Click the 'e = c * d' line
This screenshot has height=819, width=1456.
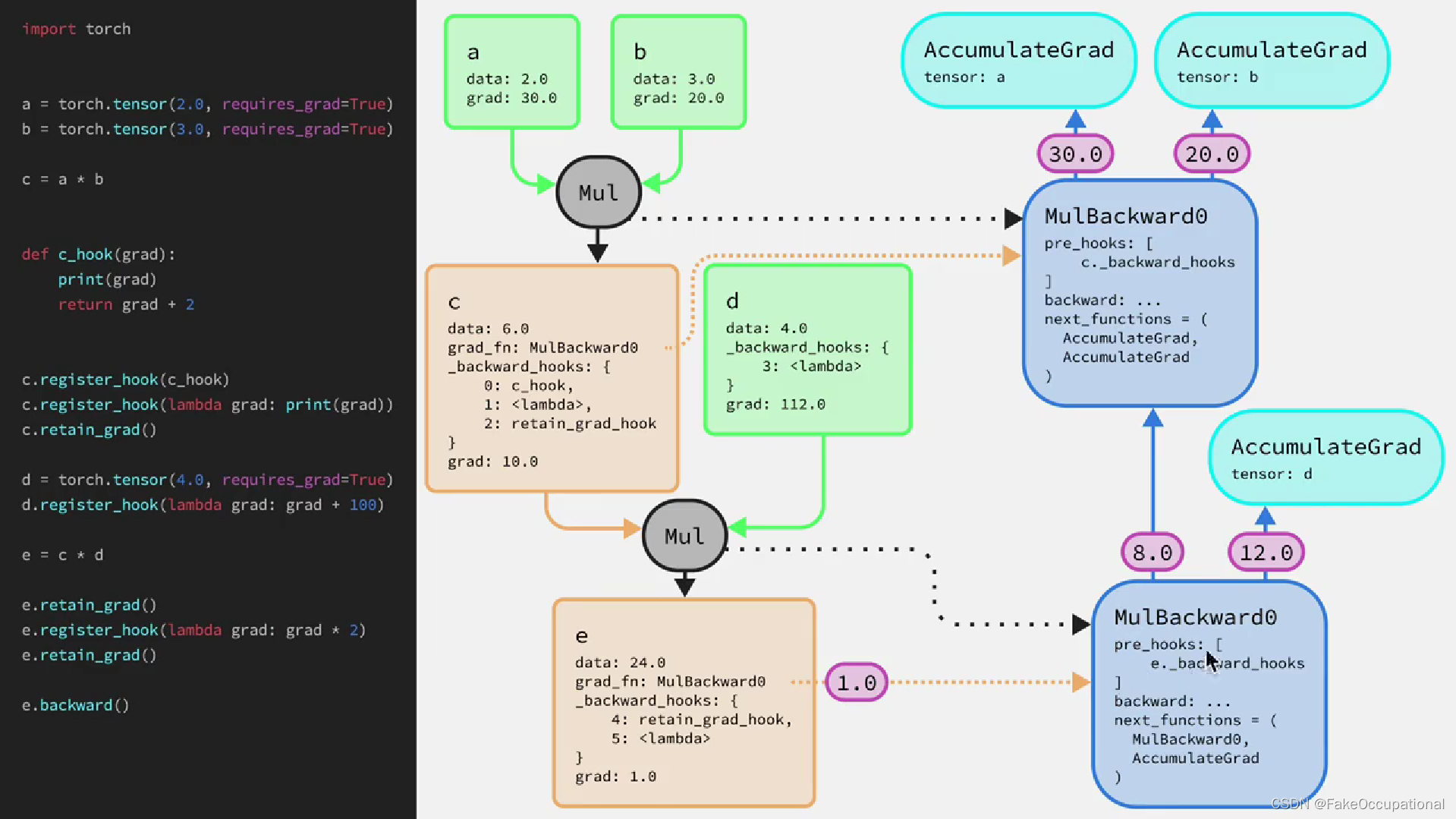[x=62, y=555]
